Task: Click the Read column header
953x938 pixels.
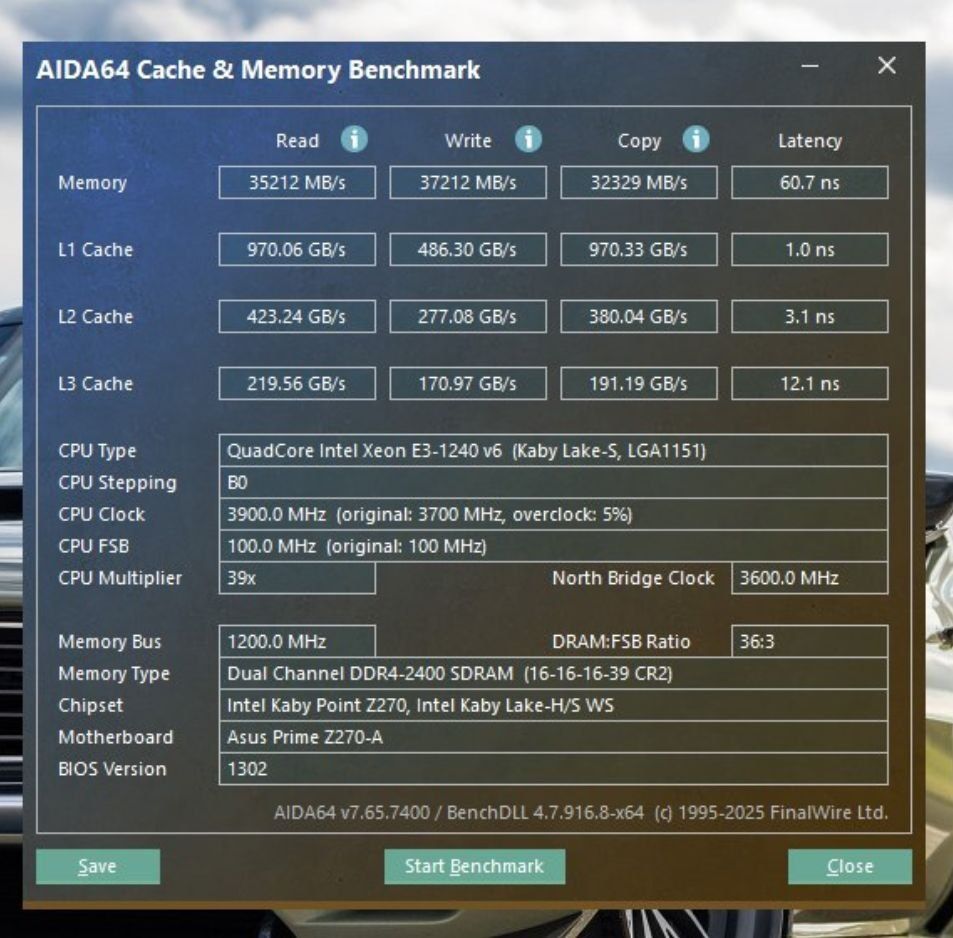Action: pyautogui.click(x=297, y=140)
